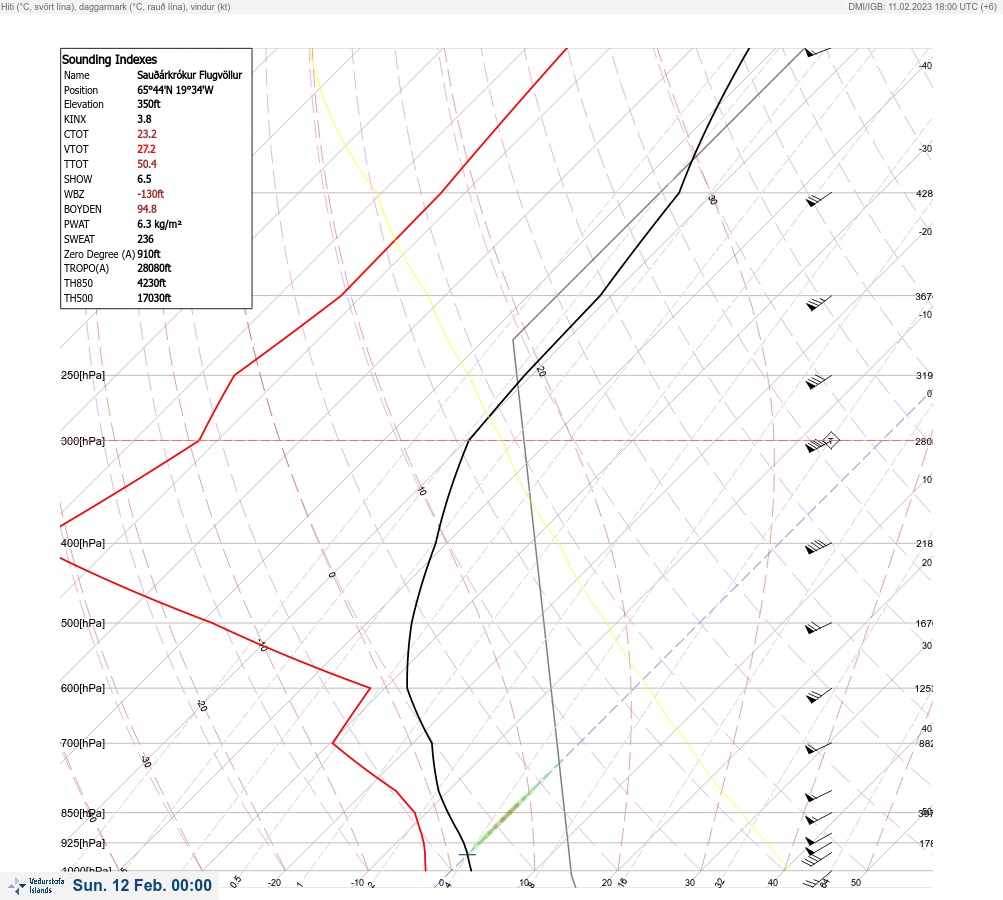
Task: Click the wind barb at 300 hPa level
Action: point(818,444)
